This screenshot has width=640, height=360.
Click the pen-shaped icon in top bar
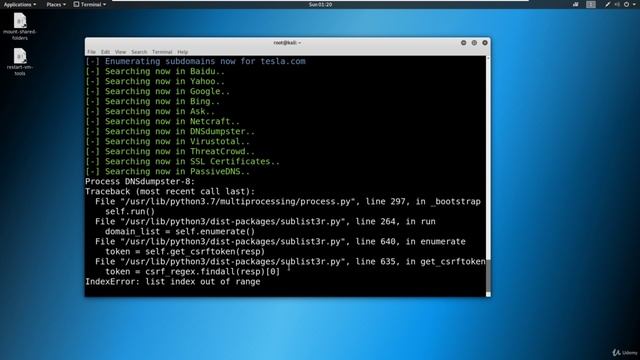[x=608, y=4]
